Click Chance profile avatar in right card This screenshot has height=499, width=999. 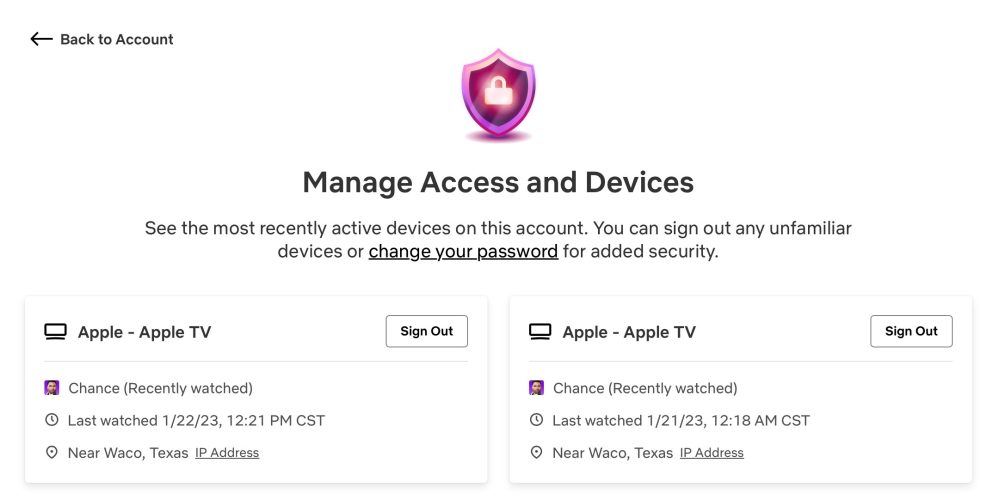point(537,388)
